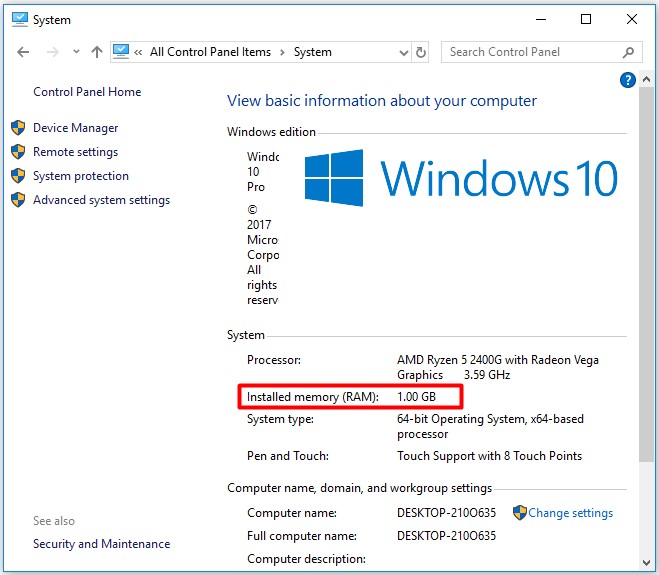Click System breadcrumb in the address bar
659x575 pixels.
coord(313,52)
